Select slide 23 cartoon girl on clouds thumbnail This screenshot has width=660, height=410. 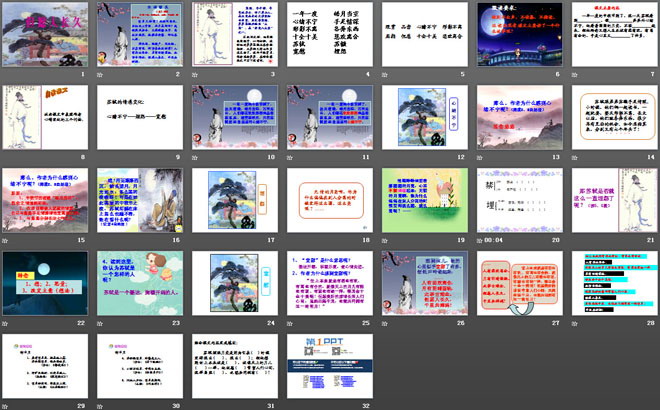coord(140,283)
